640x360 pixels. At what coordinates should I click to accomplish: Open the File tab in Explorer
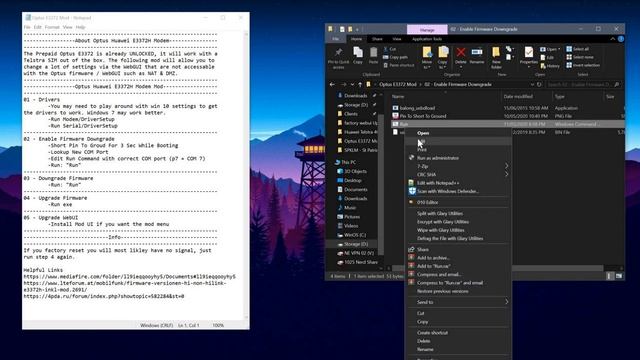(336, 39)
